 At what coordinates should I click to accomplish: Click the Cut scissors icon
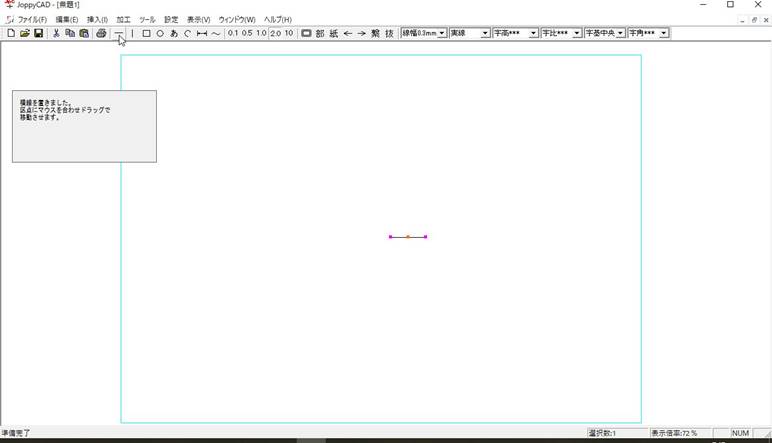(56, 33)
